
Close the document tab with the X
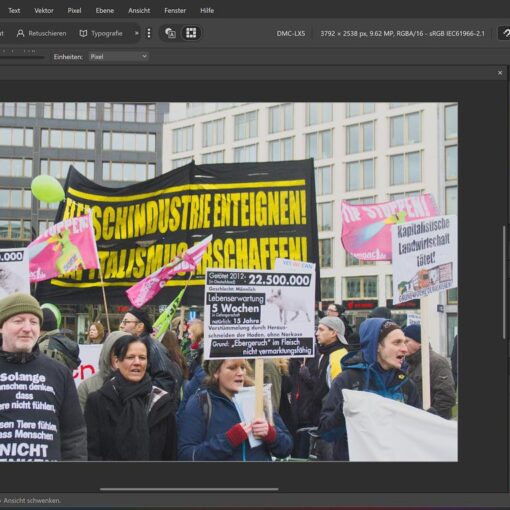click(x=500, y=73)
